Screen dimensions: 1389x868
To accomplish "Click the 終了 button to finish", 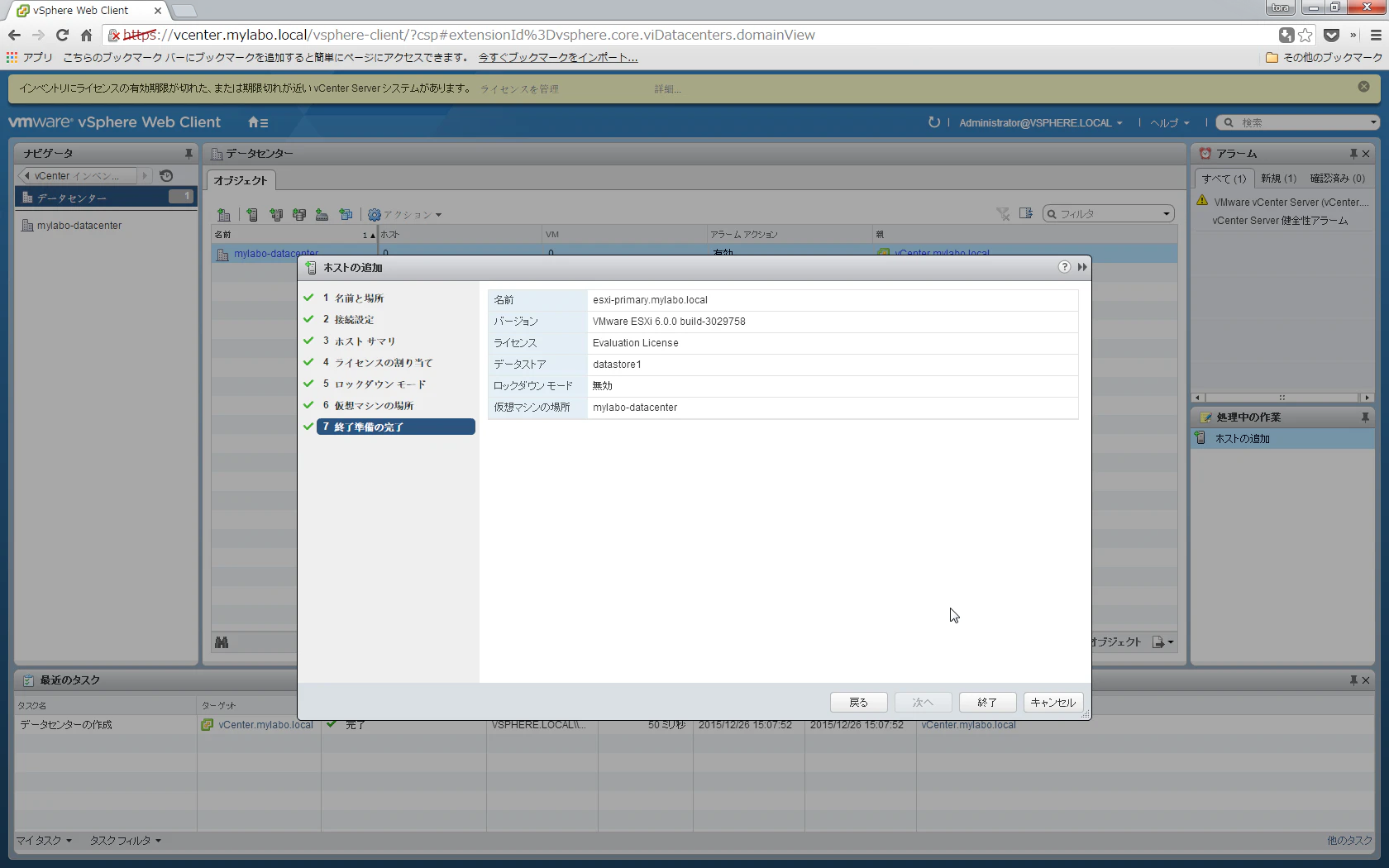I will click(987, 703).
